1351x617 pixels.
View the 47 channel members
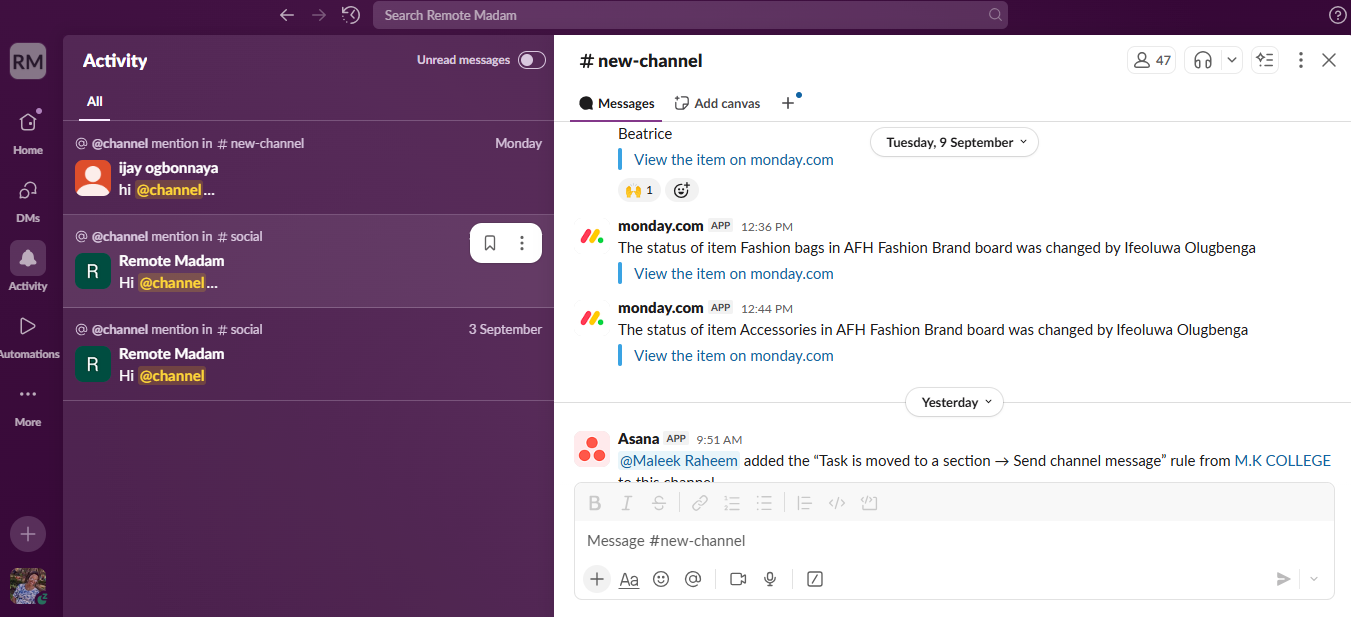pyautogui.click(x=1151, y=60)
